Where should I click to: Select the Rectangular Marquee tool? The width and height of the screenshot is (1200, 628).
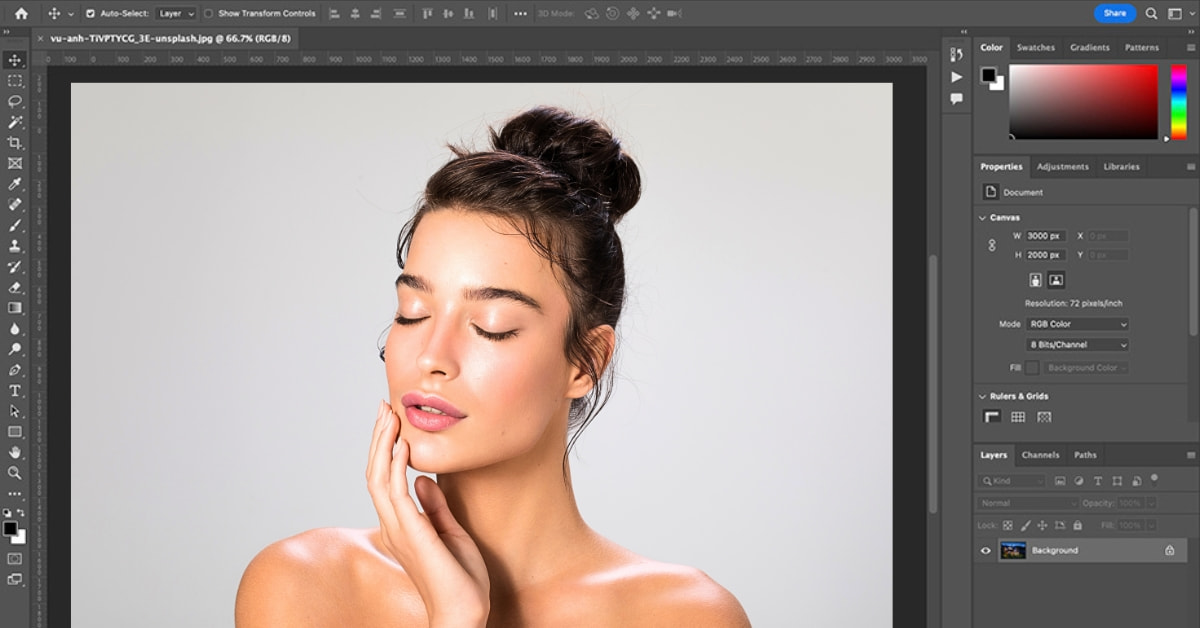(15, 81)
